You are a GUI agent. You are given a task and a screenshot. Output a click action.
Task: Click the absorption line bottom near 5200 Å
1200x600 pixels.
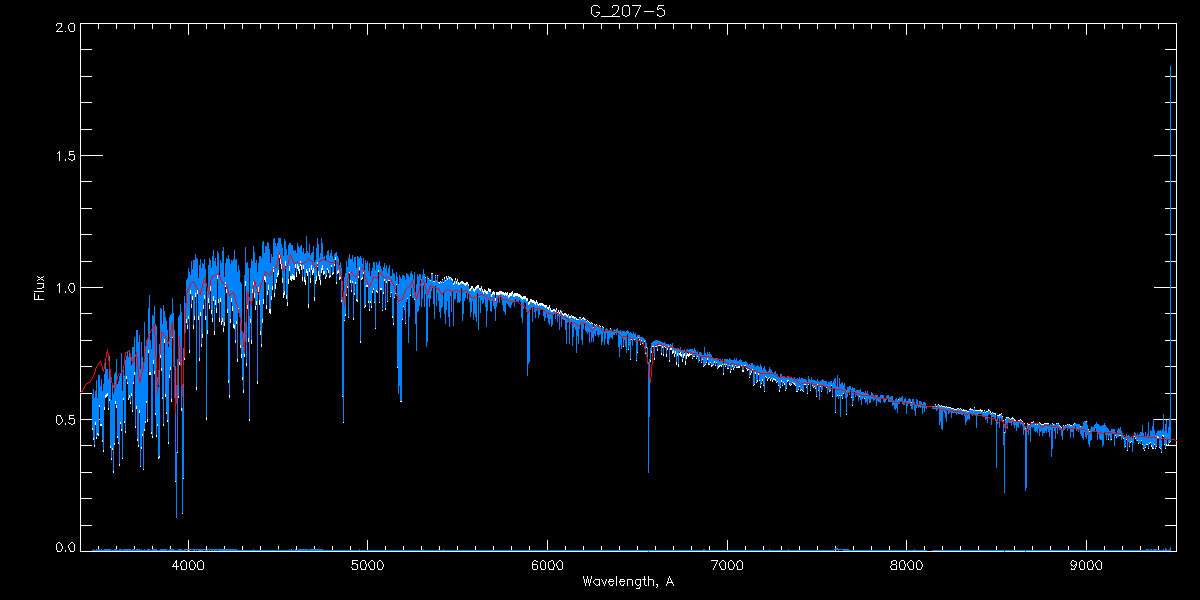coord(400,398)
